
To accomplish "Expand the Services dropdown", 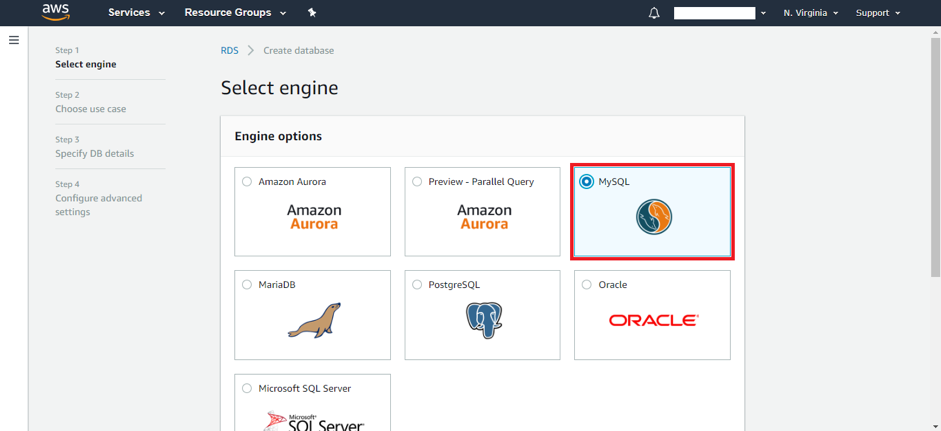I will tap(136, 13).
